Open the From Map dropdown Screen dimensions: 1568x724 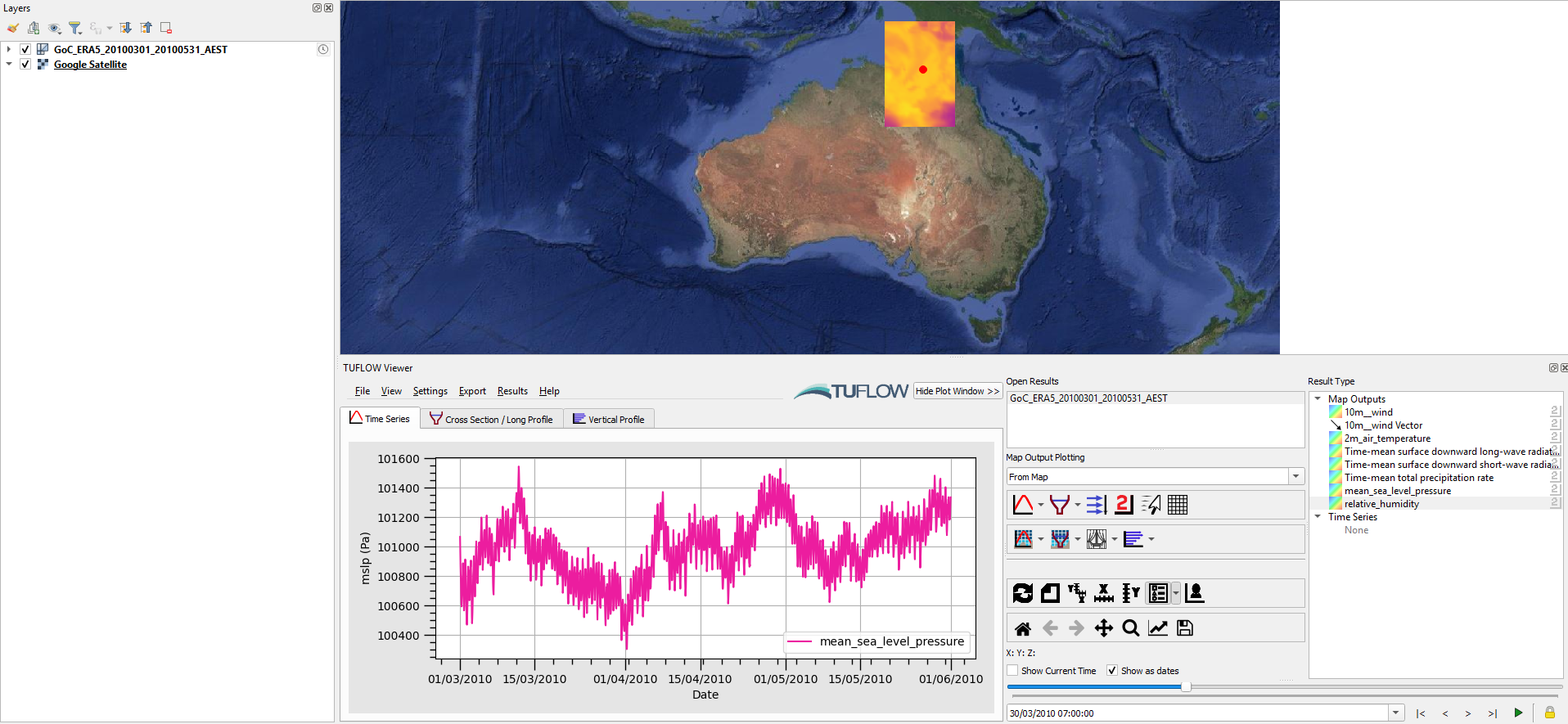point(1295,477)
